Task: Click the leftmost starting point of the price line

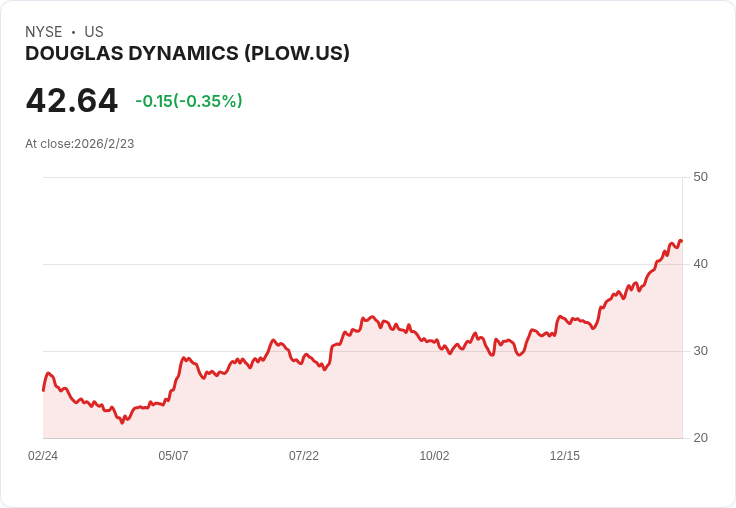Action: pyautogui.click(x=44, y=389)
